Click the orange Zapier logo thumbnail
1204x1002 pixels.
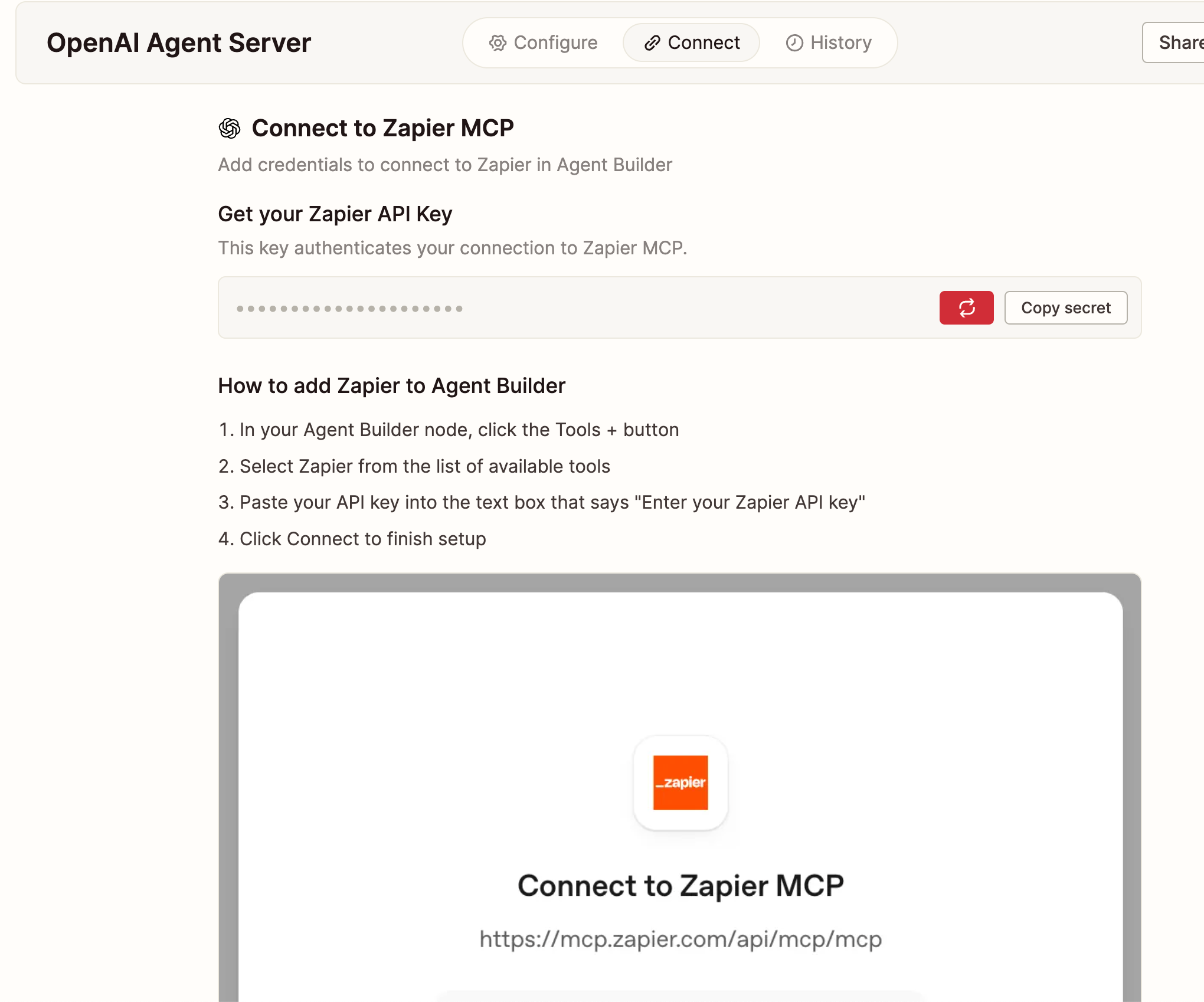tap(680, 782)
